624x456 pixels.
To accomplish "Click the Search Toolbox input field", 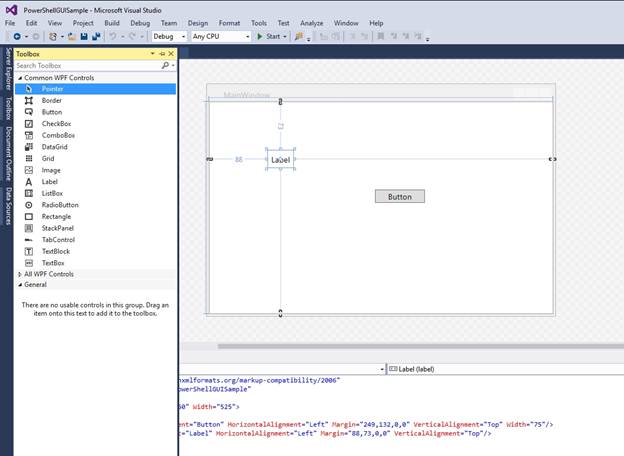I will [88, 66].
